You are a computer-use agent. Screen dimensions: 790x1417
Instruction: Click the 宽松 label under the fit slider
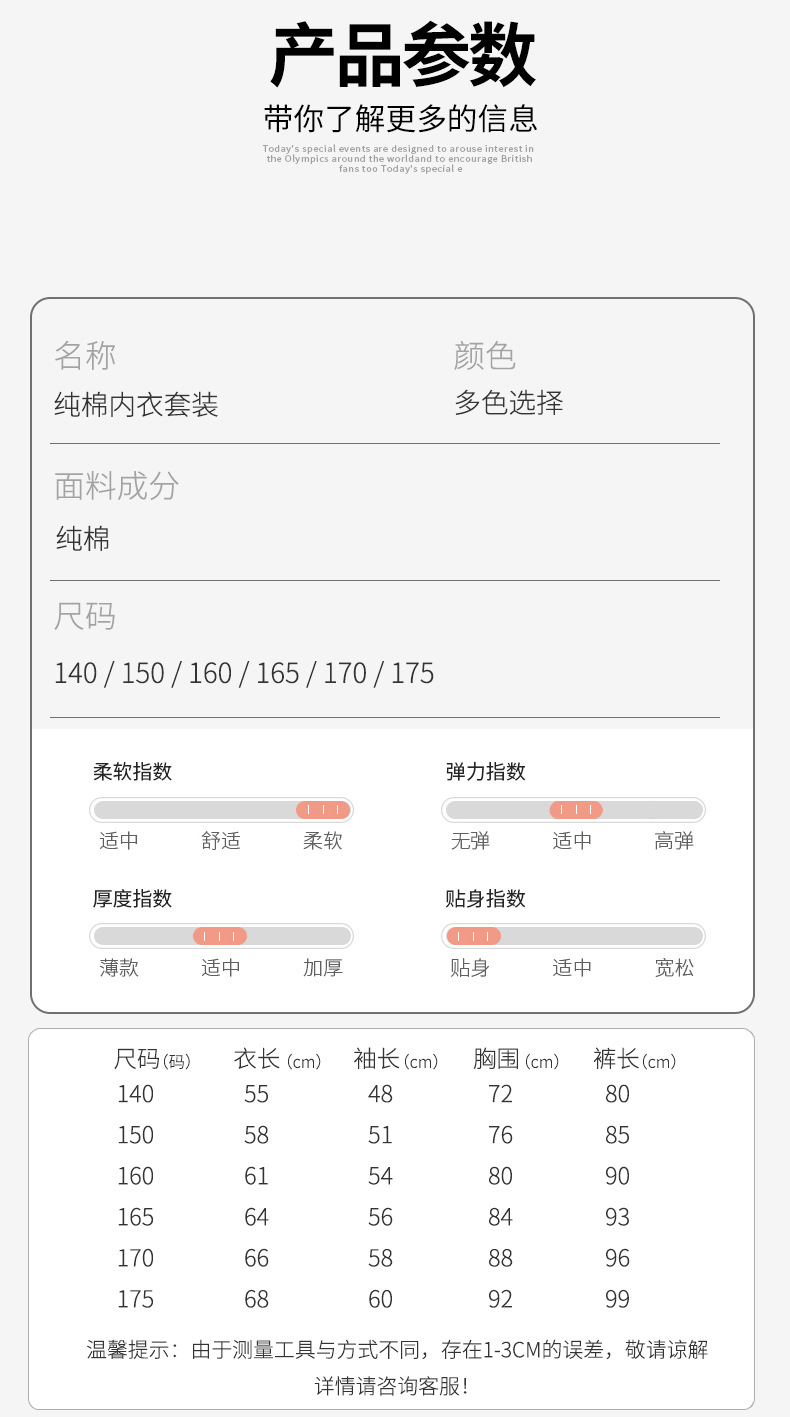pyautogui.click(x=674, y=968)
